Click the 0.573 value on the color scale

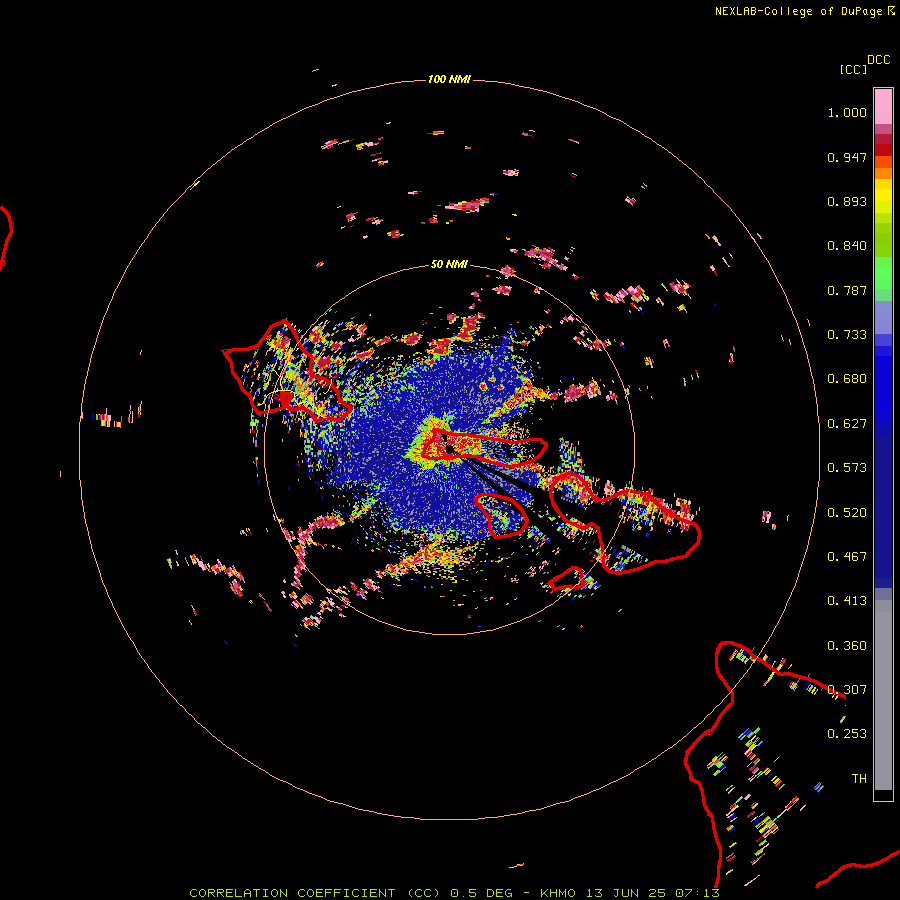(847, 468)
